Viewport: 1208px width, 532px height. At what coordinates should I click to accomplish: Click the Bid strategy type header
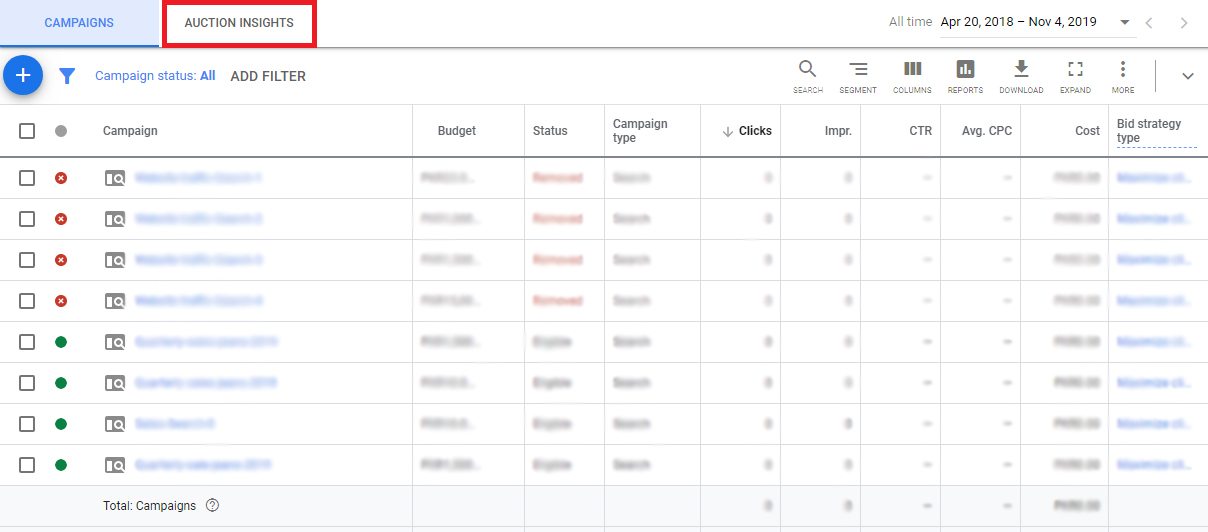click(1149, 131)
